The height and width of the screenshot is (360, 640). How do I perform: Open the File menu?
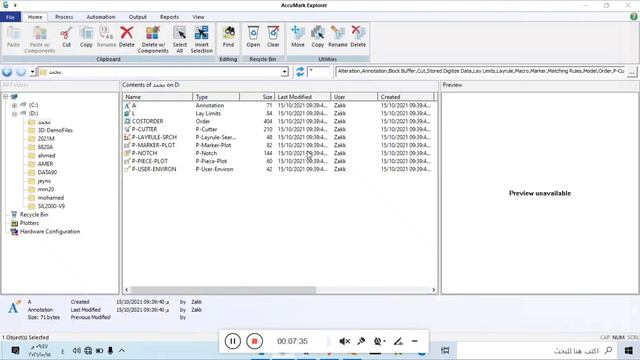(11, 17)
